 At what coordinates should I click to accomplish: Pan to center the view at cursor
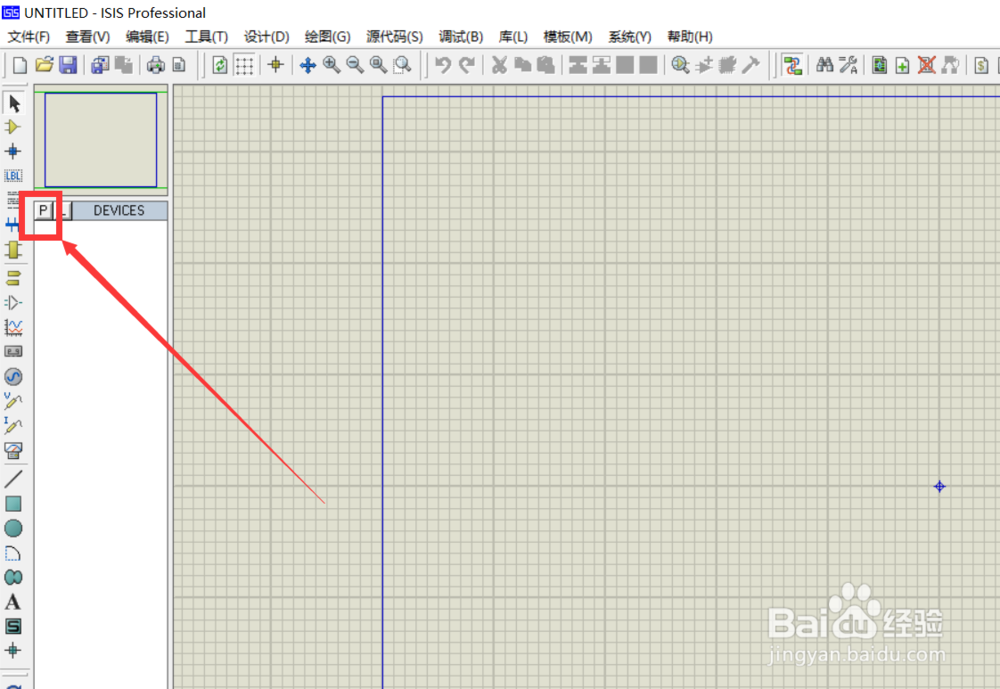tap(308, 65)
